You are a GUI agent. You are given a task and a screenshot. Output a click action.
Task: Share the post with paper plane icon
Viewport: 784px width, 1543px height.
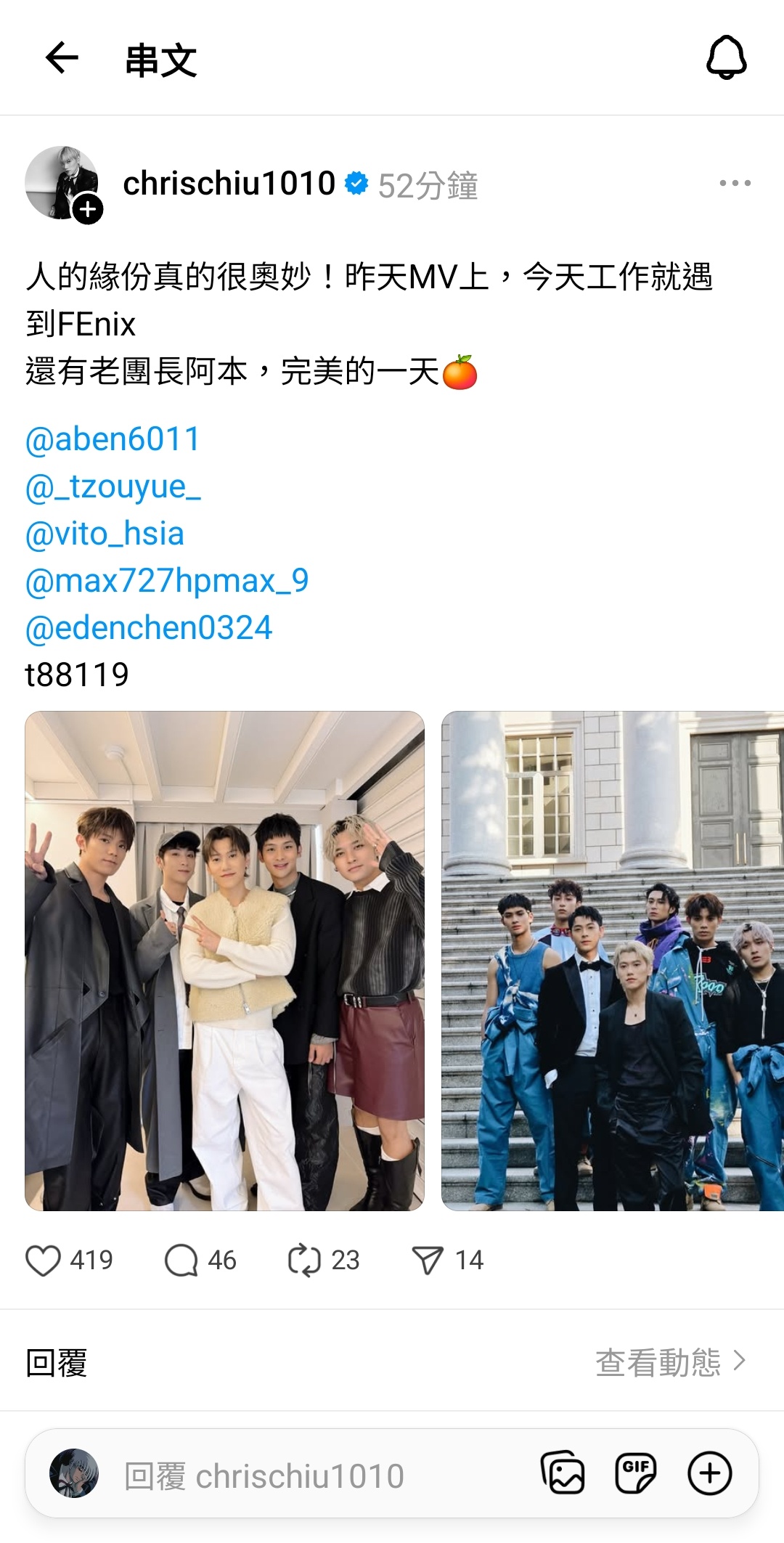428,1261
